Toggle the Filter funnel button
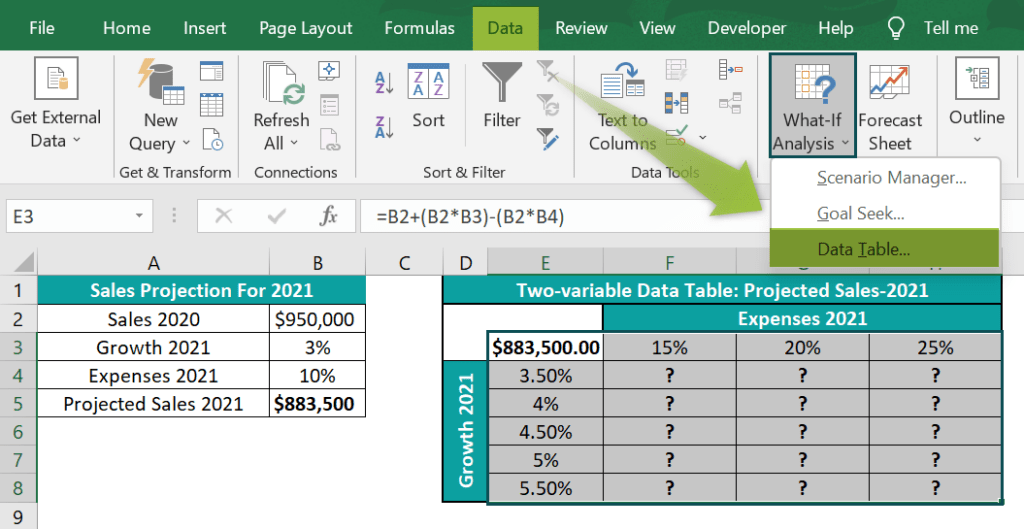The image size is (1024, 529). coord(502,96)
